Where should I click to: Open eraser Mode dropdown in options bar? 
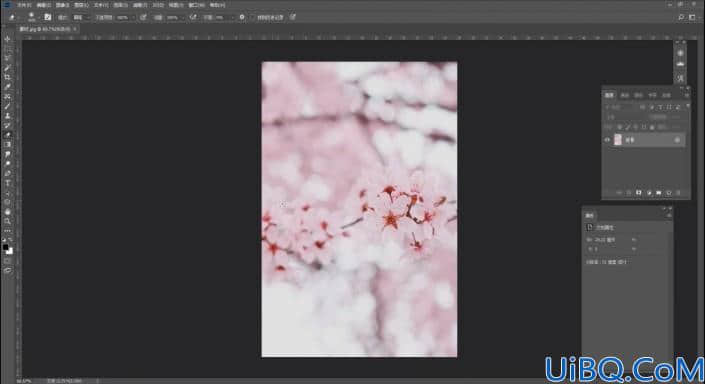click(81, 17)
